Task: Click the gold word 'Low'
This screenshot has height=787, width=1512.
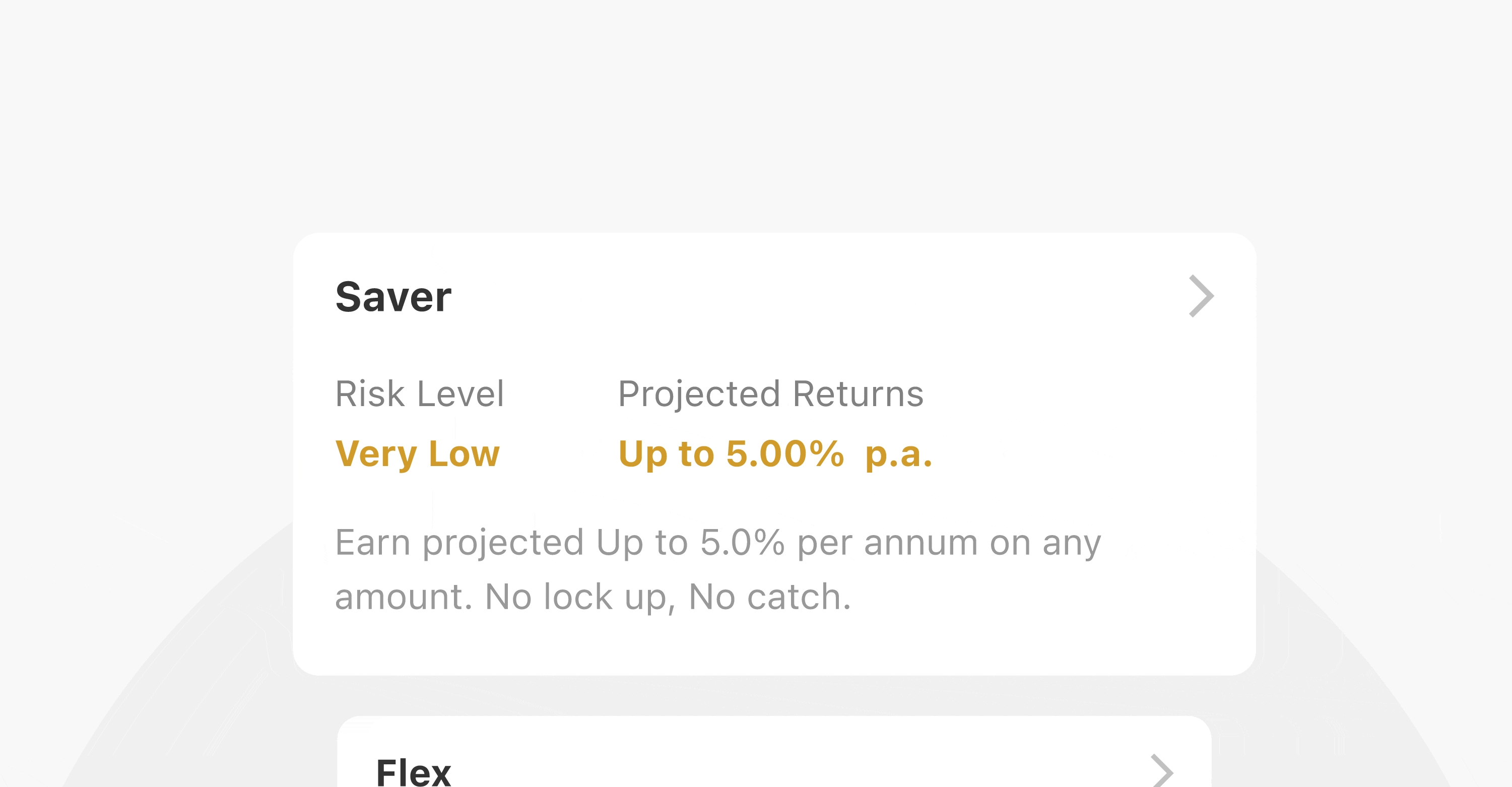Action: click(x=464, y=453)
